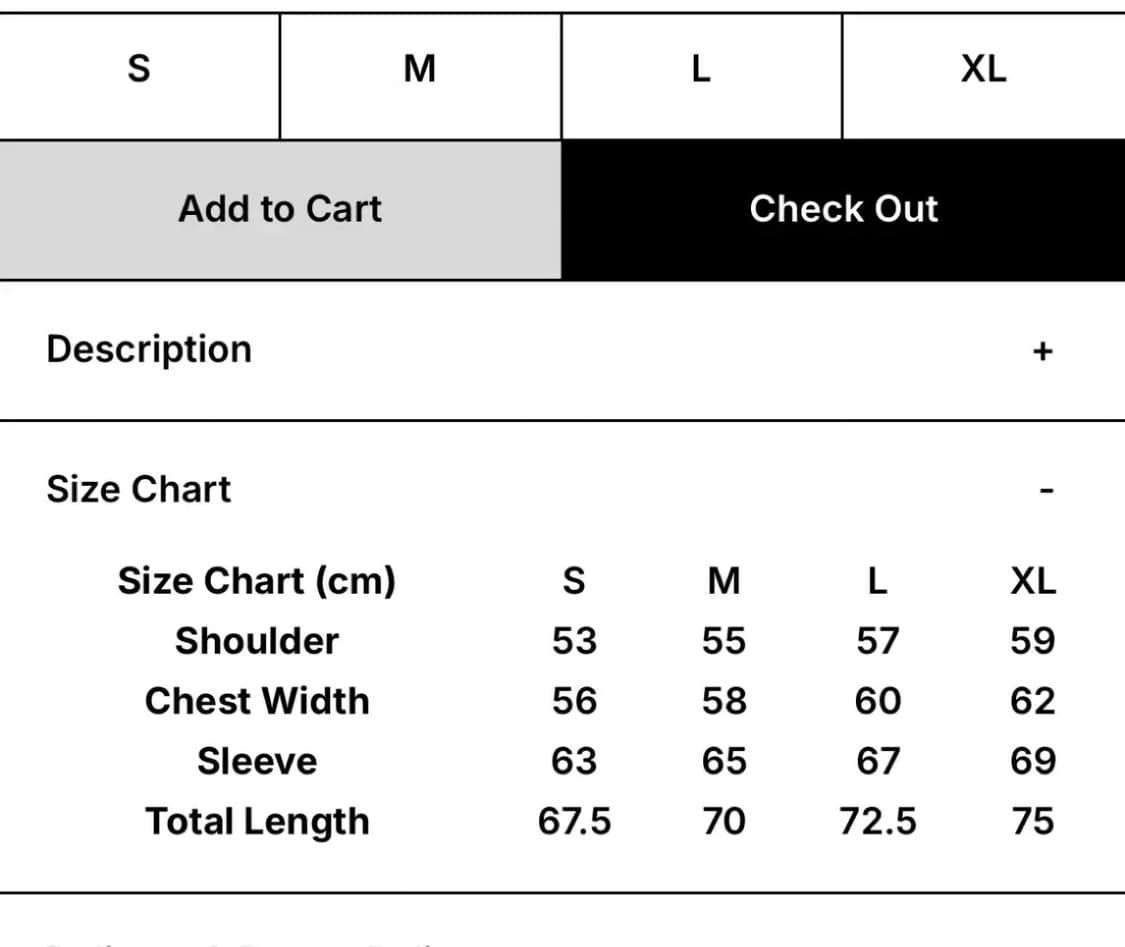The height and width of the screenshot is (947, 1125).
Task: Click the S column header in chart
Action: [x=574, y=581]
